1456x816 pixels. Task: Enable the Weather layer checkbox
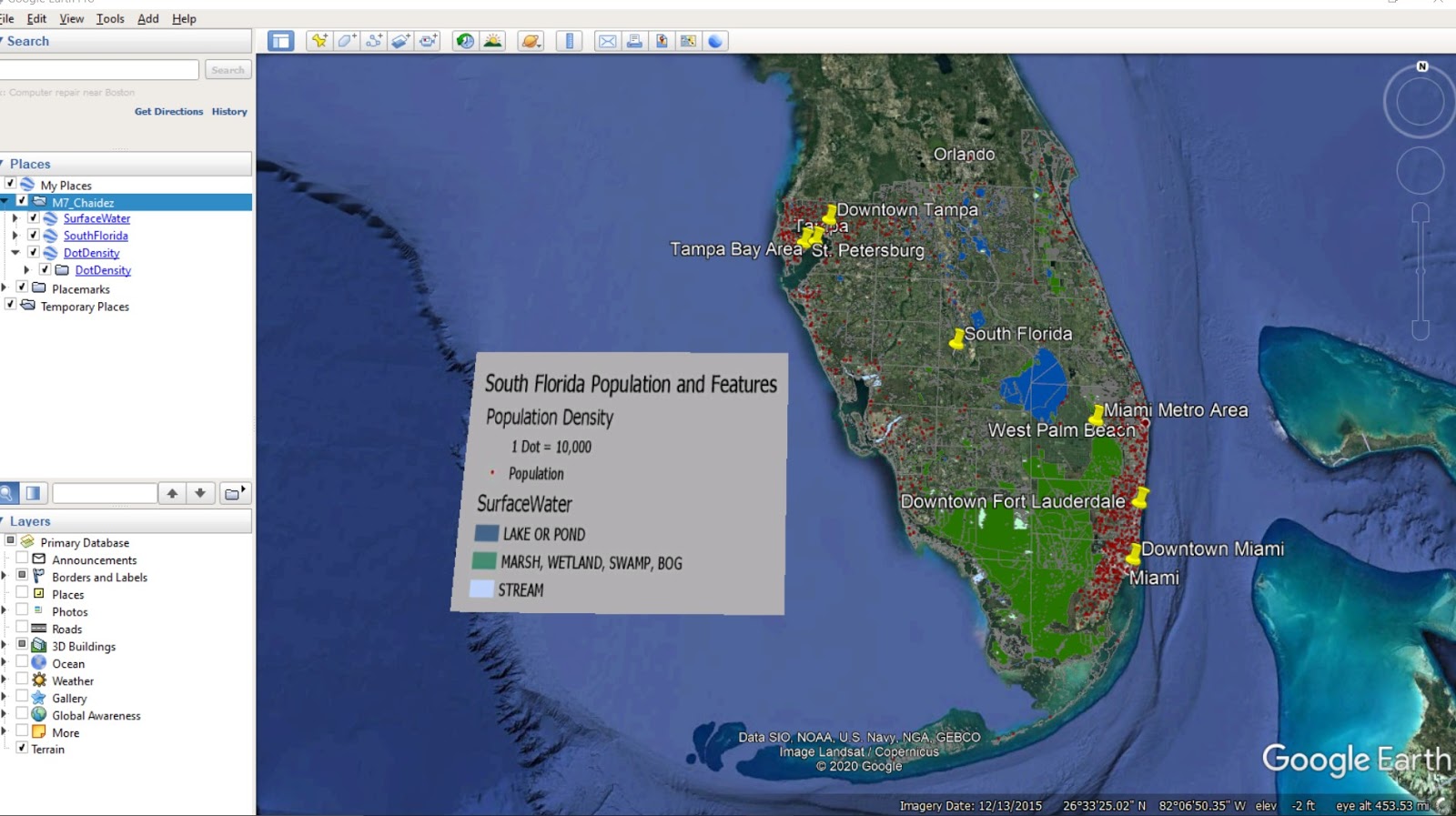[22, 680]
